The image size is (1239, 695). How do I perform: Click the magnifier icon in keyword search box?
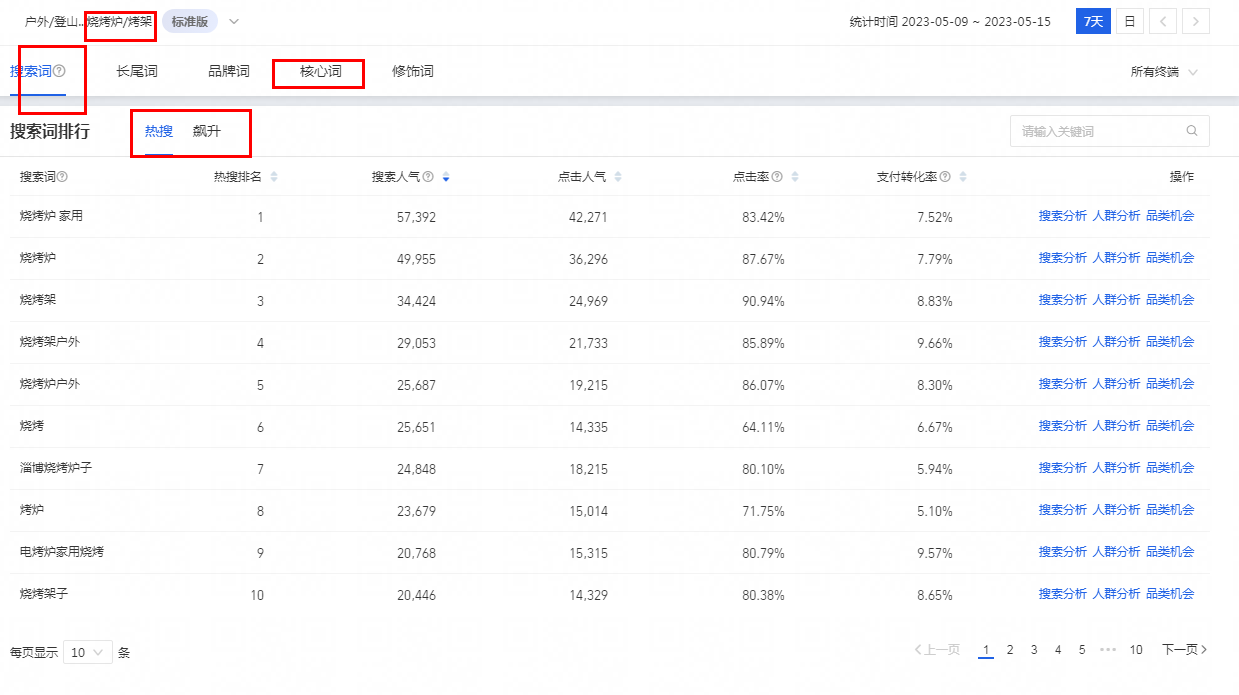pos(1191,131)
